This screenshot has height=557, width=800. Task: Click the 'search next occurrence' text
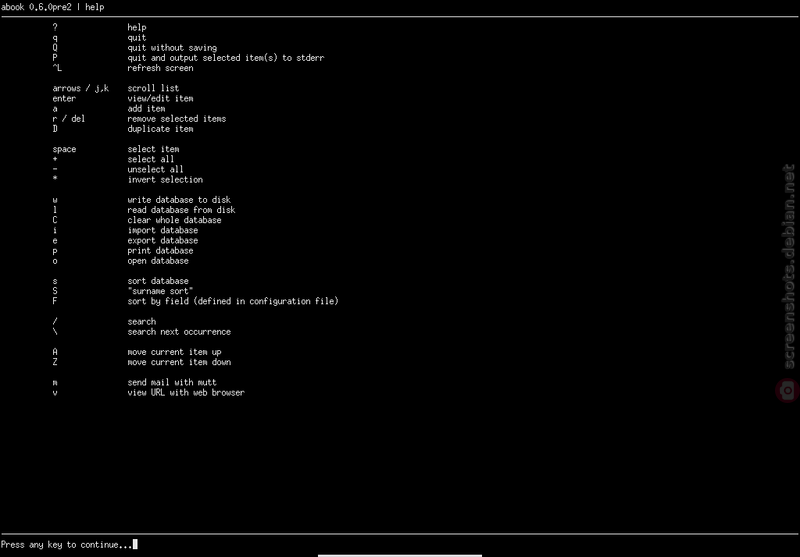[179, 332]
